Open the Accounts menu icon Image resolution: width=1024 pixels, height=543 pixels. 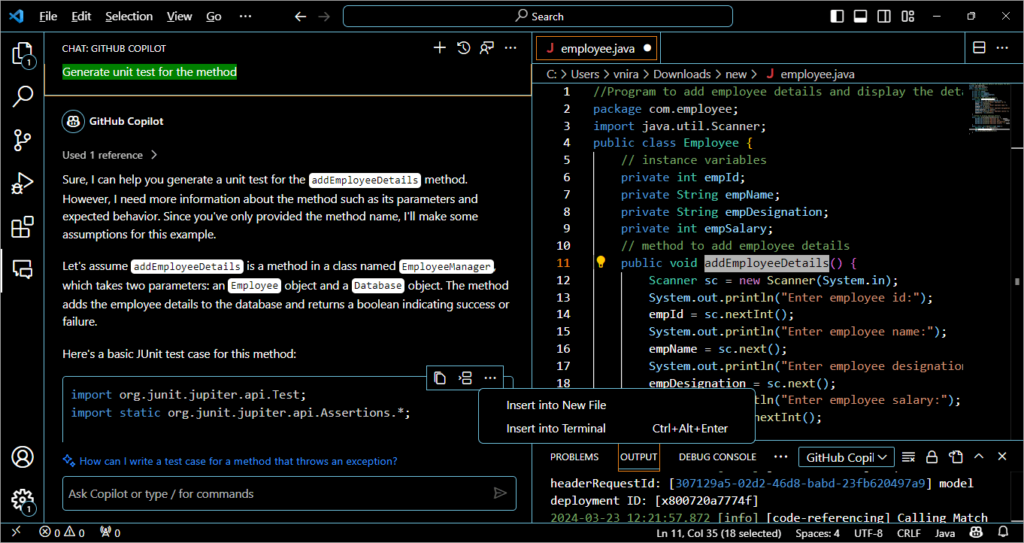pos(22,457)
